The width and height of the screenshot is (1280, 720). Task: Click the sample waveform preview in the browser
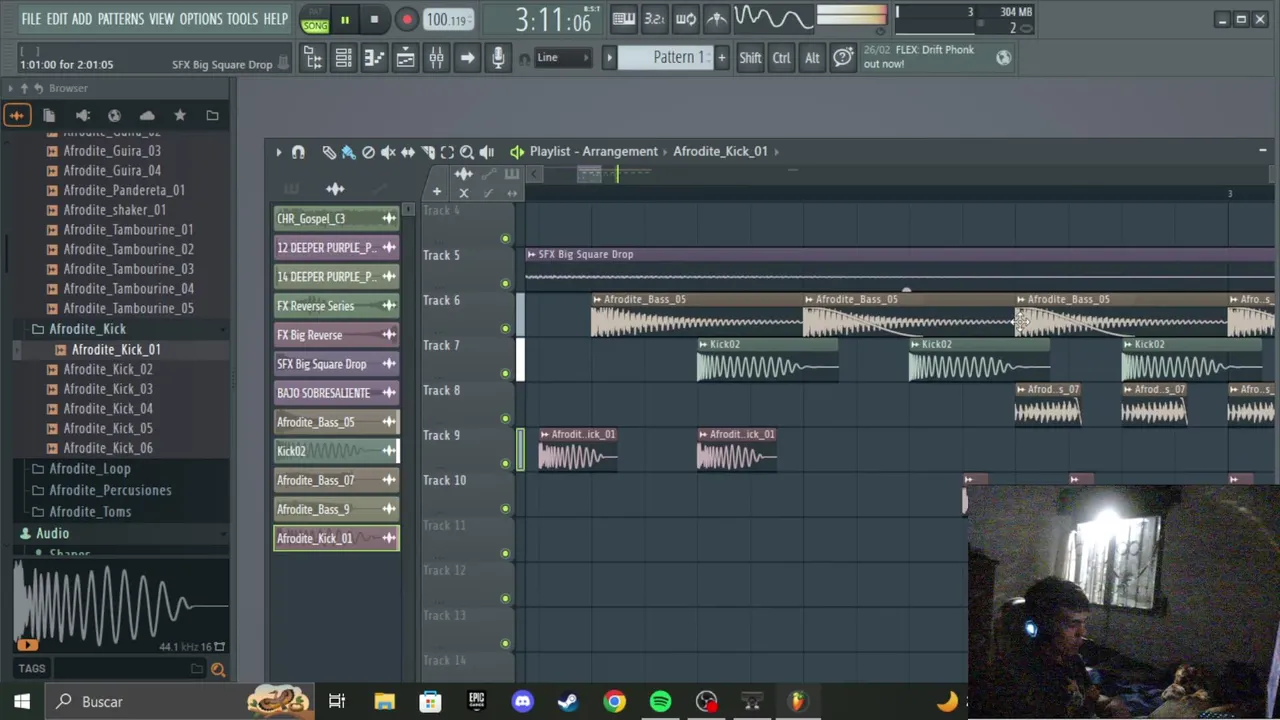120,605
